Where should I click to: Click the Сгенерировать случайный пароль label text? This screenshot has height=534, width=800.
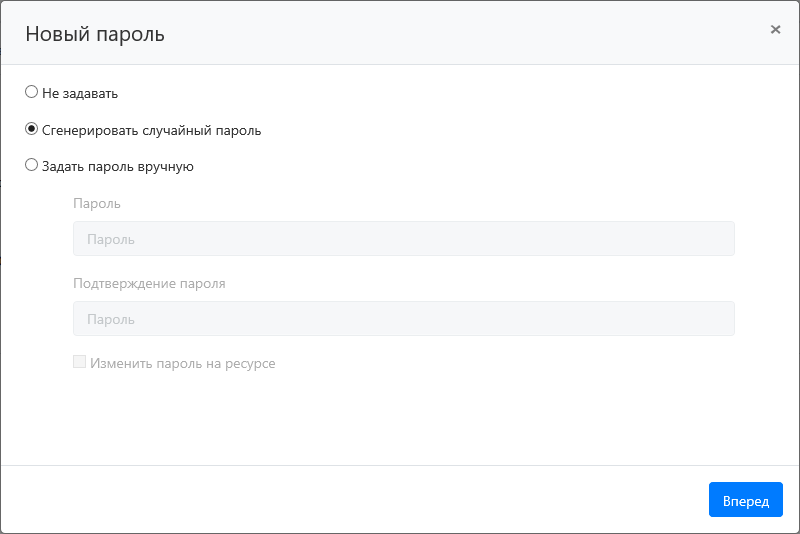151,130
